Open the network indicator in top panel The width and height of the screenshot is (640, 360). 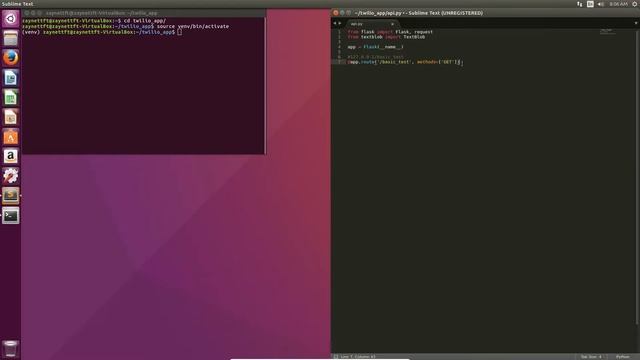[x=580, y=4]
